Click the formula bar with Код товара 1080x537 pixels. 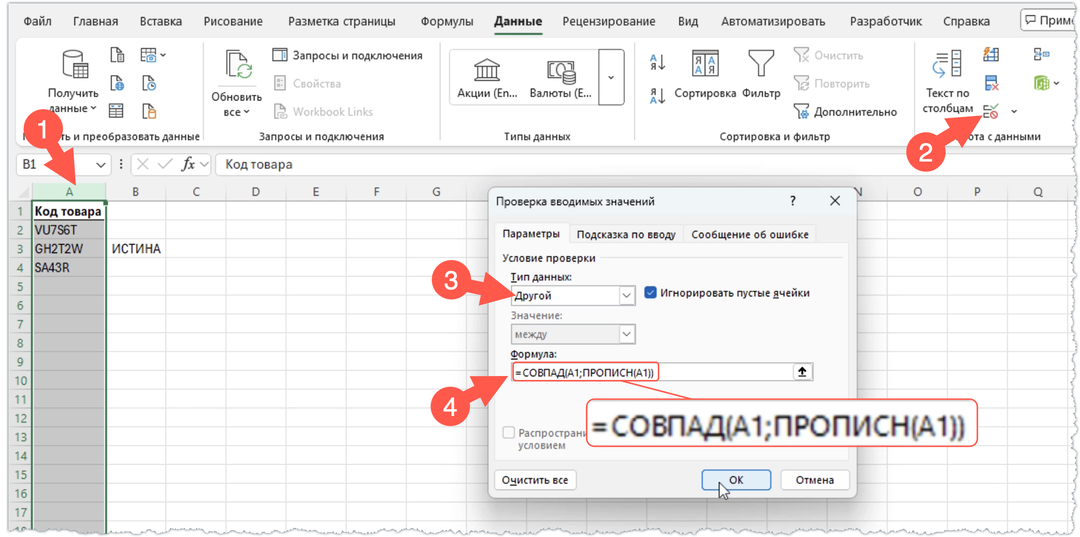point(643,165)
